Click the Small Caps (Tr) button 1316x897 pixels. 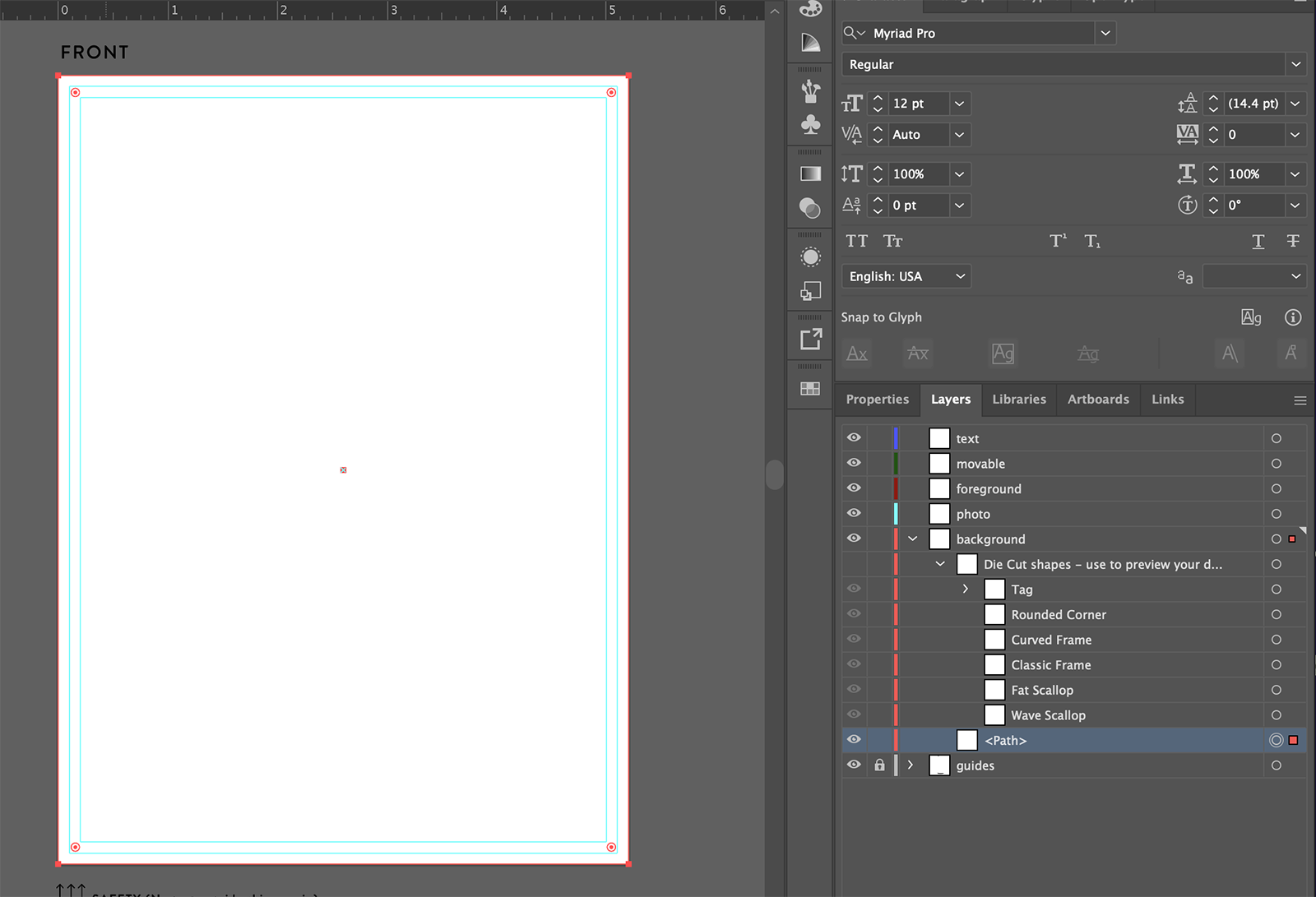(893, 241)
